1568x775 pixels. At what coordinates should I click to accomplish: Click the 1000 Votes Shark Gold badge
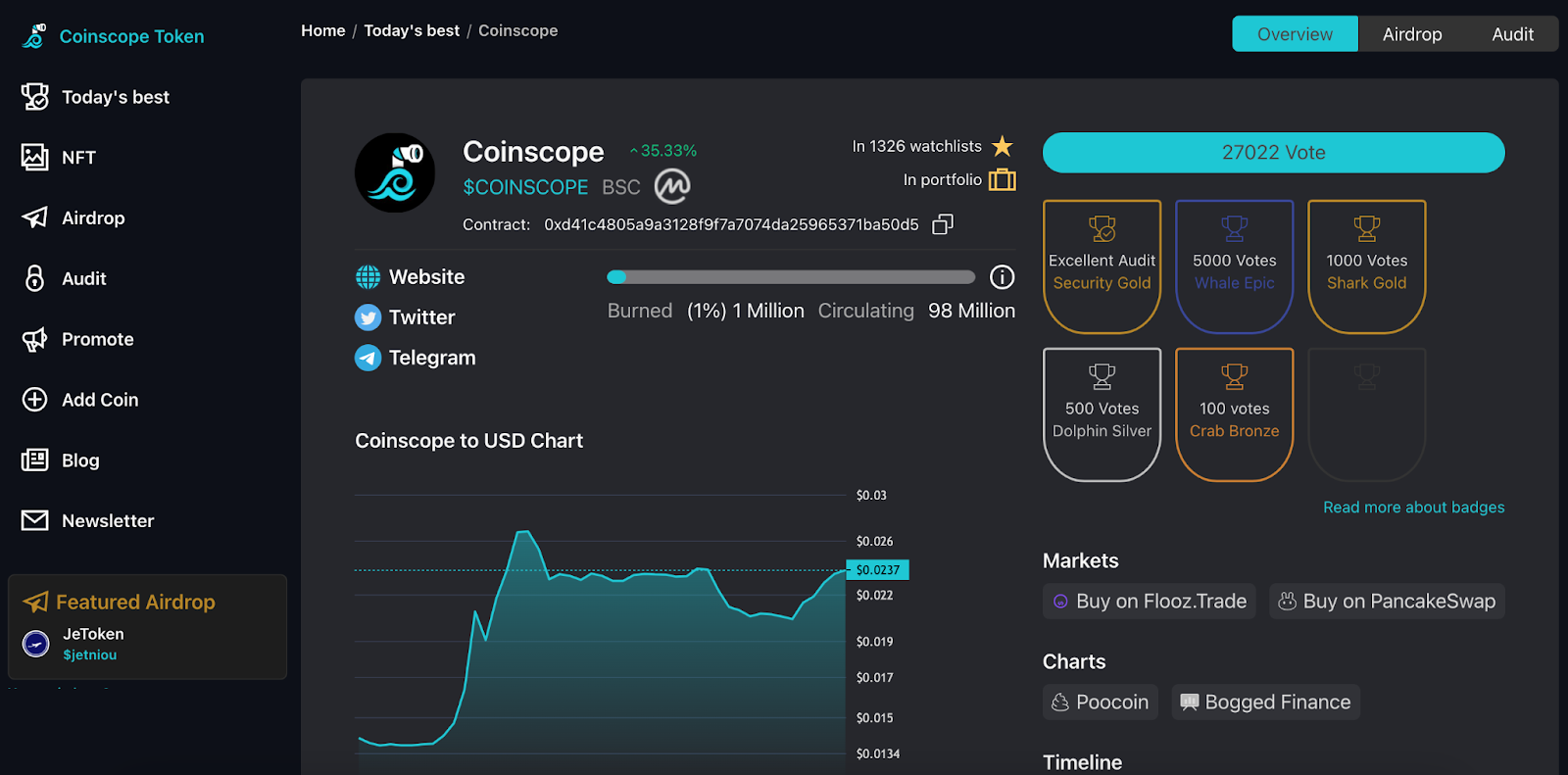pyautogui.click(x=1367, y=266)
